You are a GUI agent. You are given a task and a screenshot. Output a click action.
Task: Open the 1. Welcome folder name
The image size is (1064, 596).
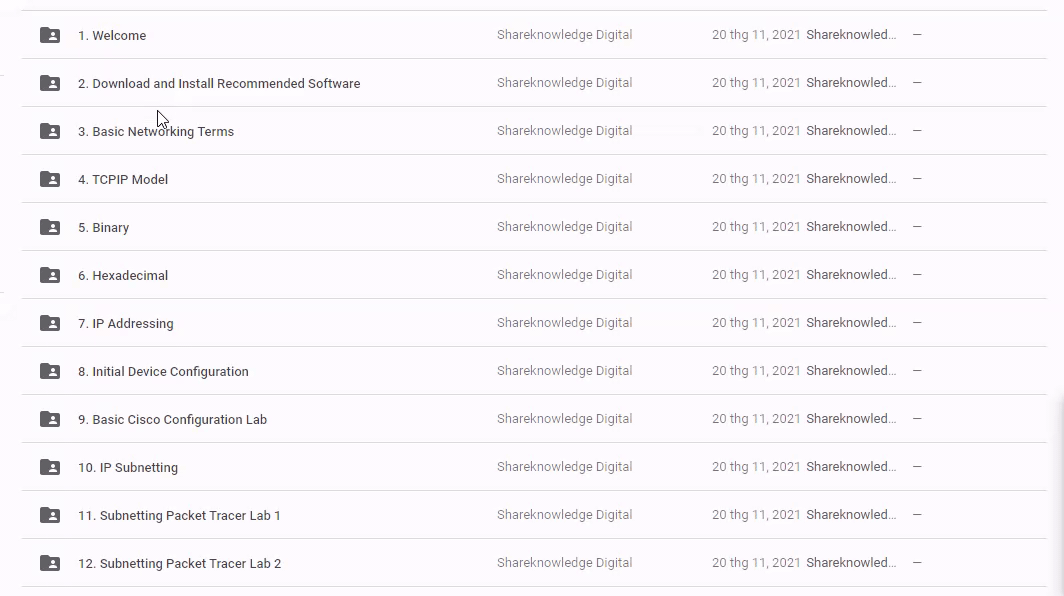112,36
